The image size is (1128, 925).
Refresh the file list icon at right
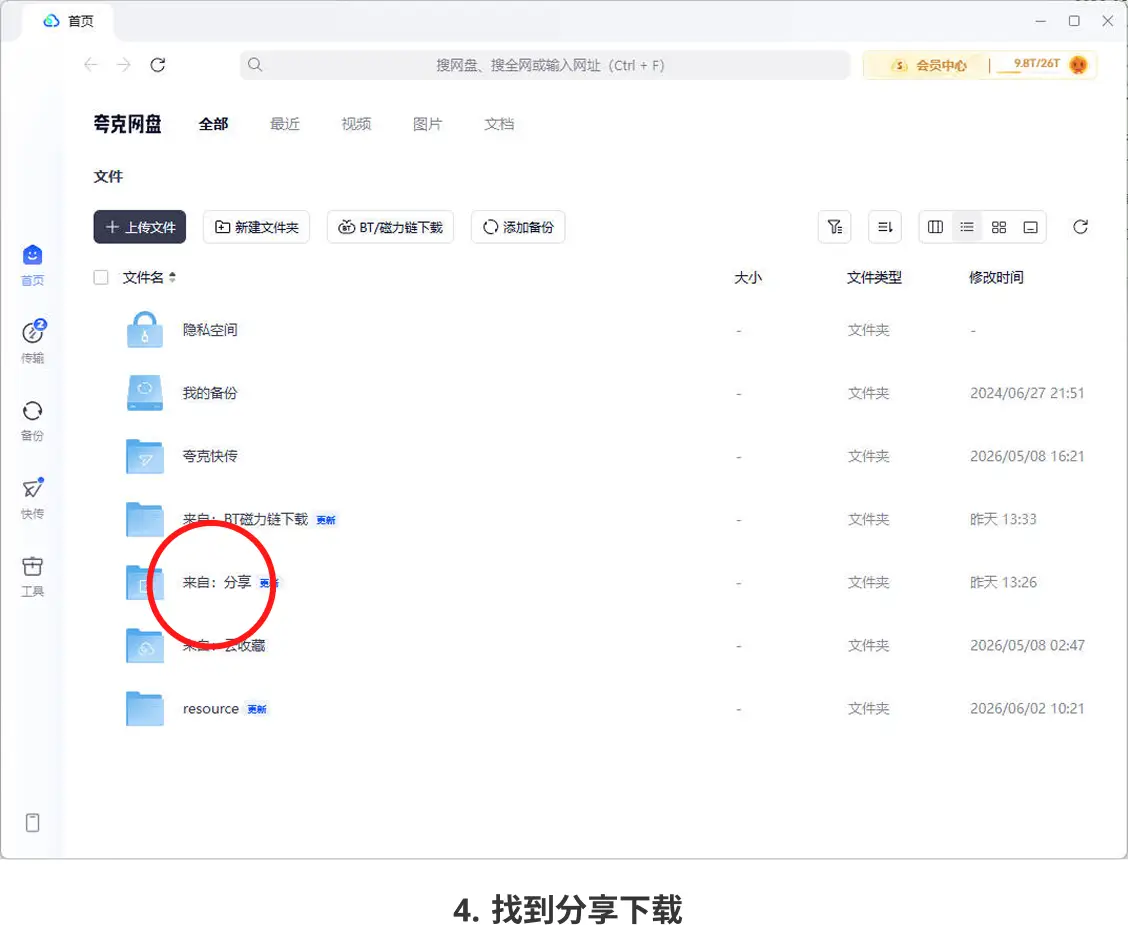point(1080,227)
